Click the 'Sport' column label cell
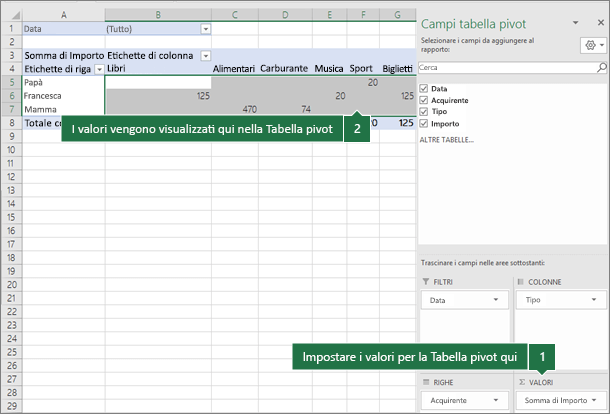Image resolution: width=610 pixels, height=414 pixels. [x=363, y=69]
